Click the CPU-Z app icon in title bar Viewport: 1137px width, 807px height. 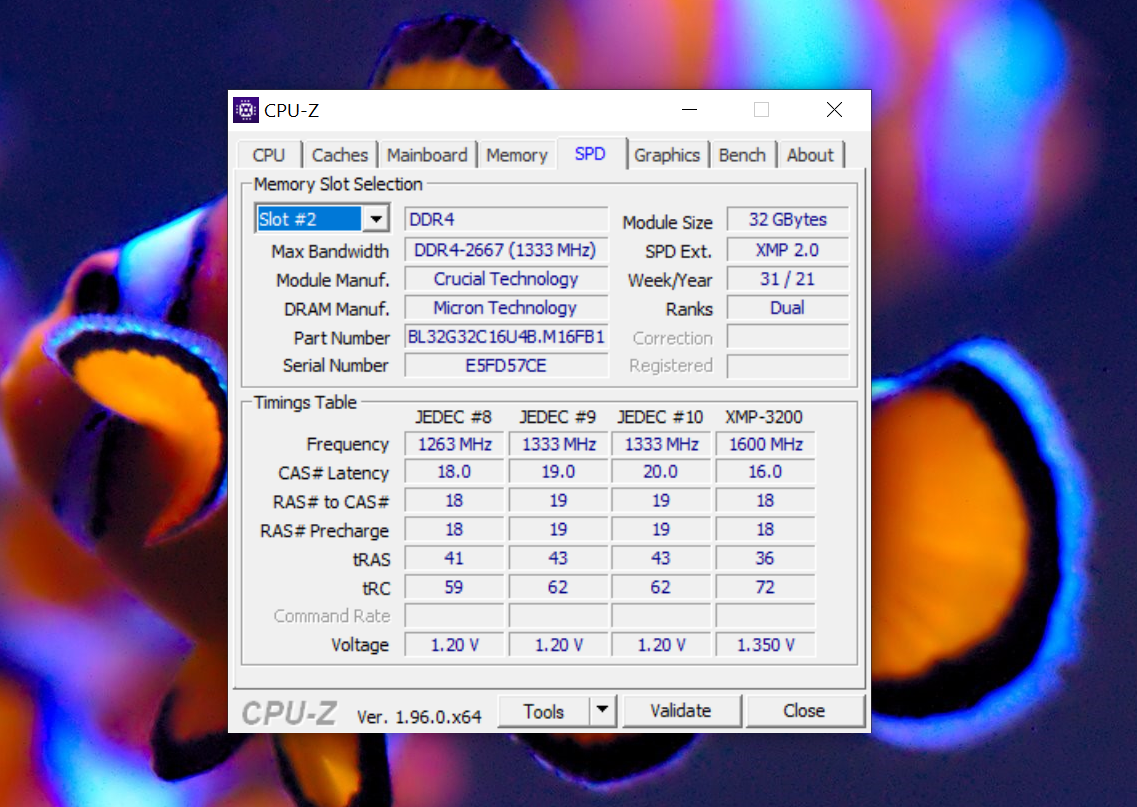246,110
